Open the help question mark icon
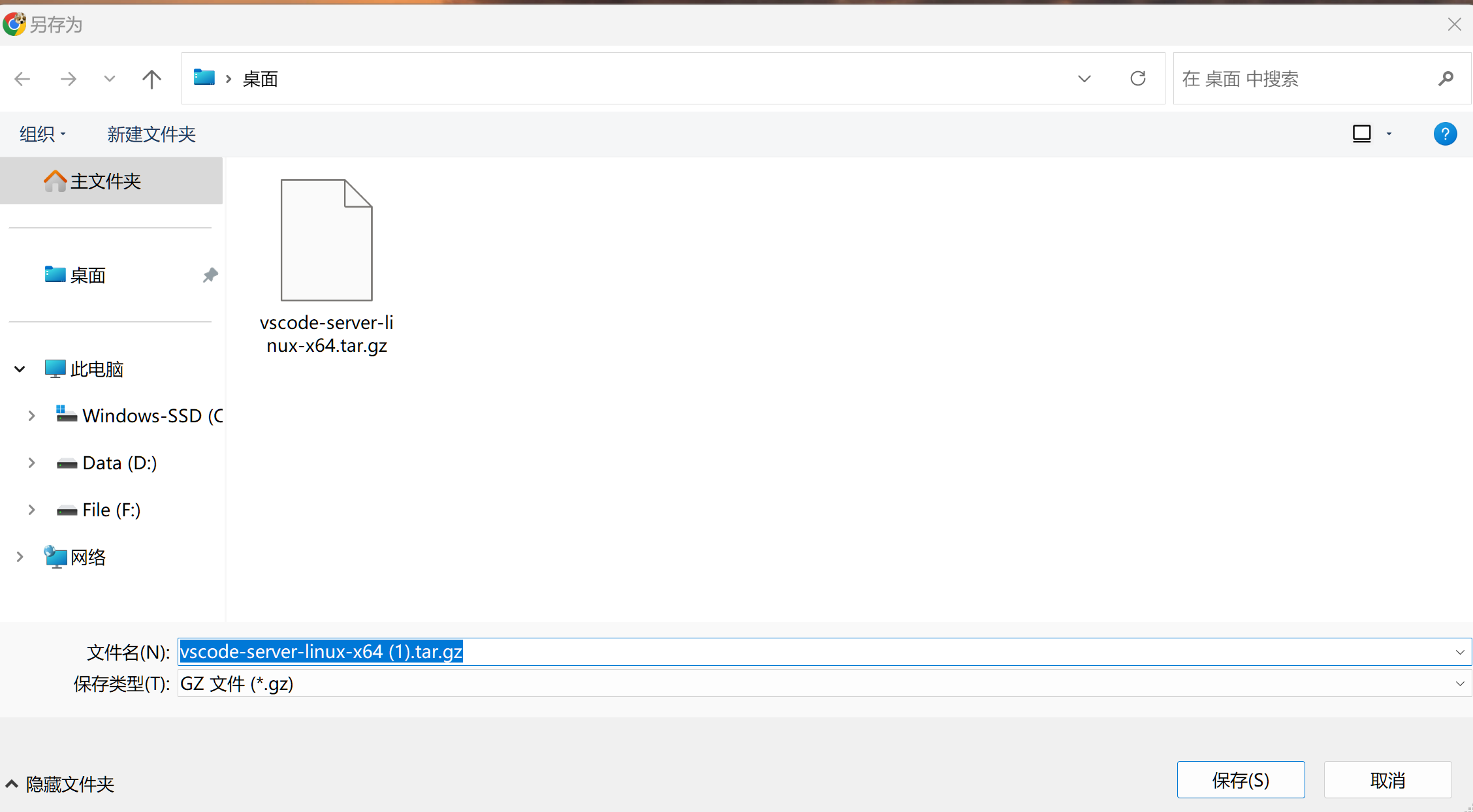Viewport: 1473px width, 812px height. 1445,134
